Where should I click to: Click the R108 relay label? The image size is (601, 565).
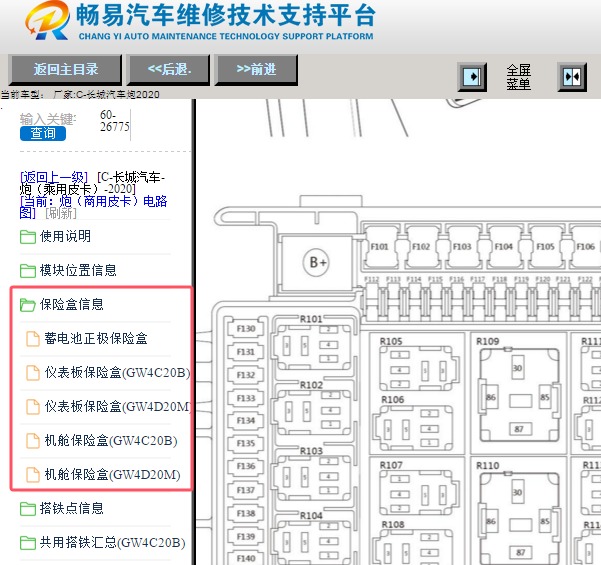[x=393, y=524]
